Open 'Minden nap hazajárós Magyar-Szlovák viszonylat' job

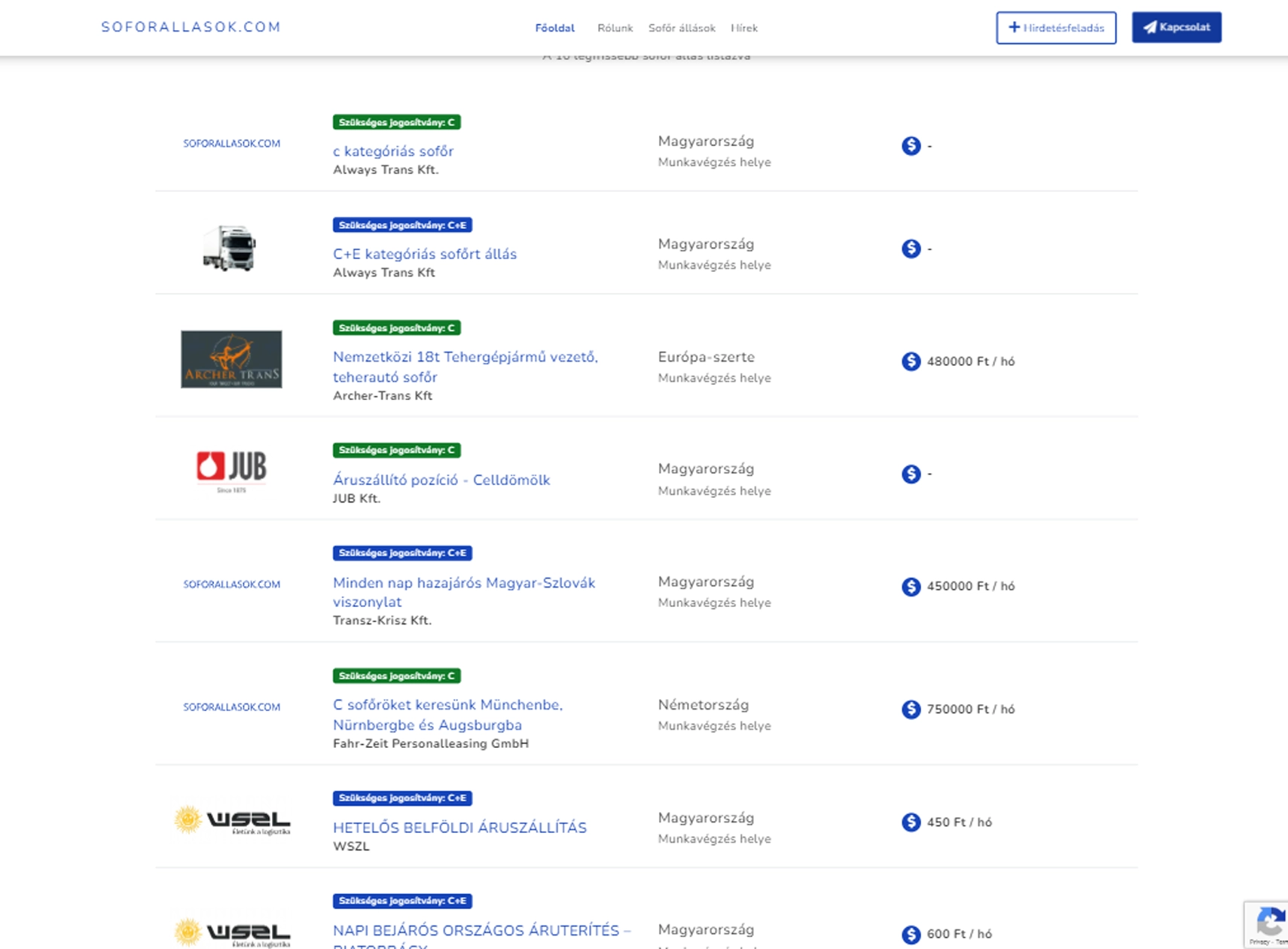[x=464, y=592]
